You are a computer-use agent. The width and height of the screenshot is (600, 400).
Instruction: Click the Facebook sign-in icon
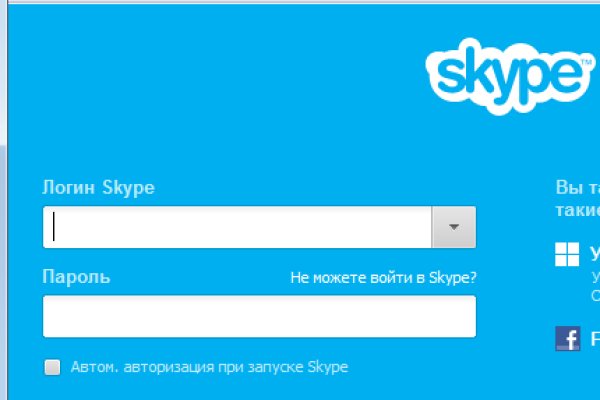pyautogui.click(x=567, y=339)
